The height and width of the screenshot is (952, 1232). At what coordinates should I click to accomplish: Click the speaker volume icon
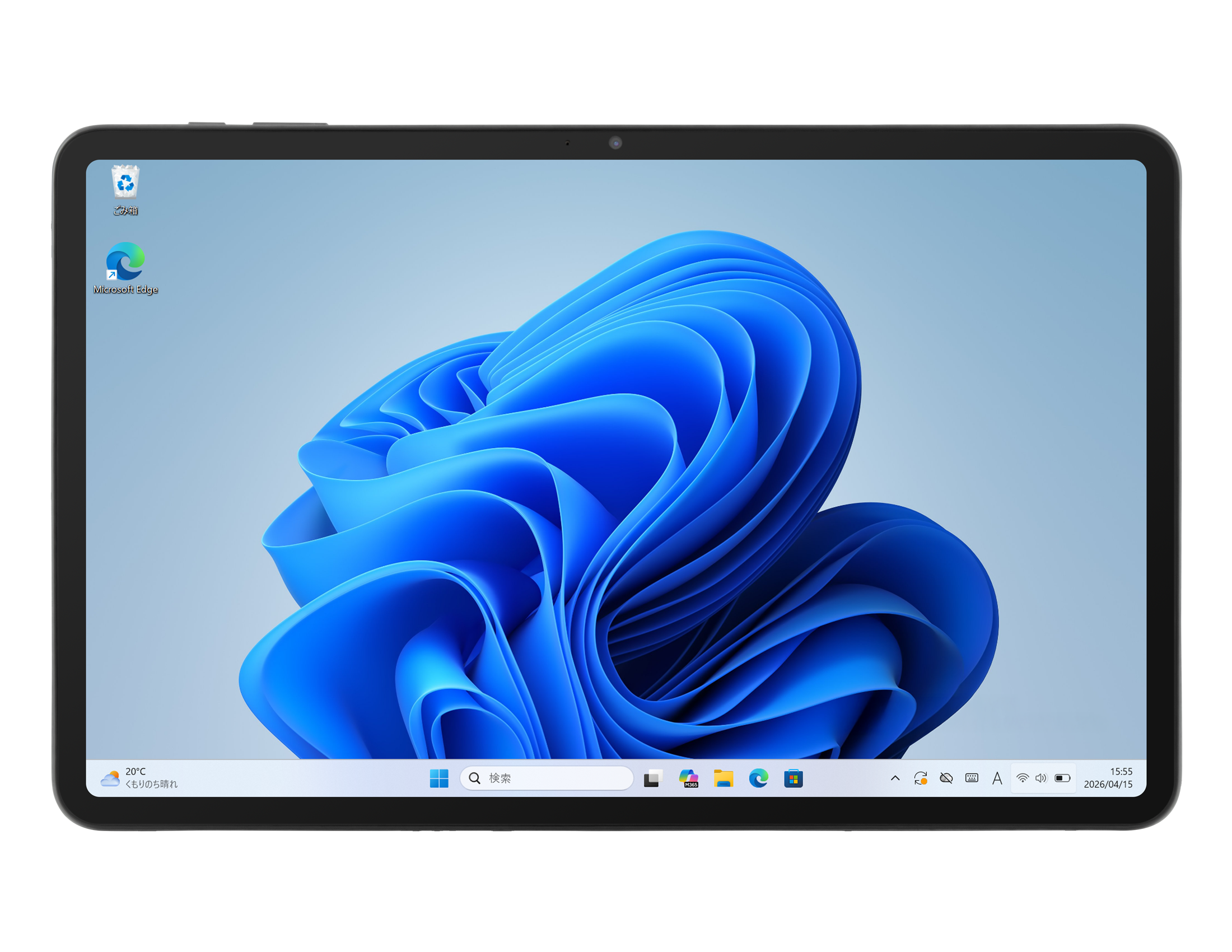1041,778
